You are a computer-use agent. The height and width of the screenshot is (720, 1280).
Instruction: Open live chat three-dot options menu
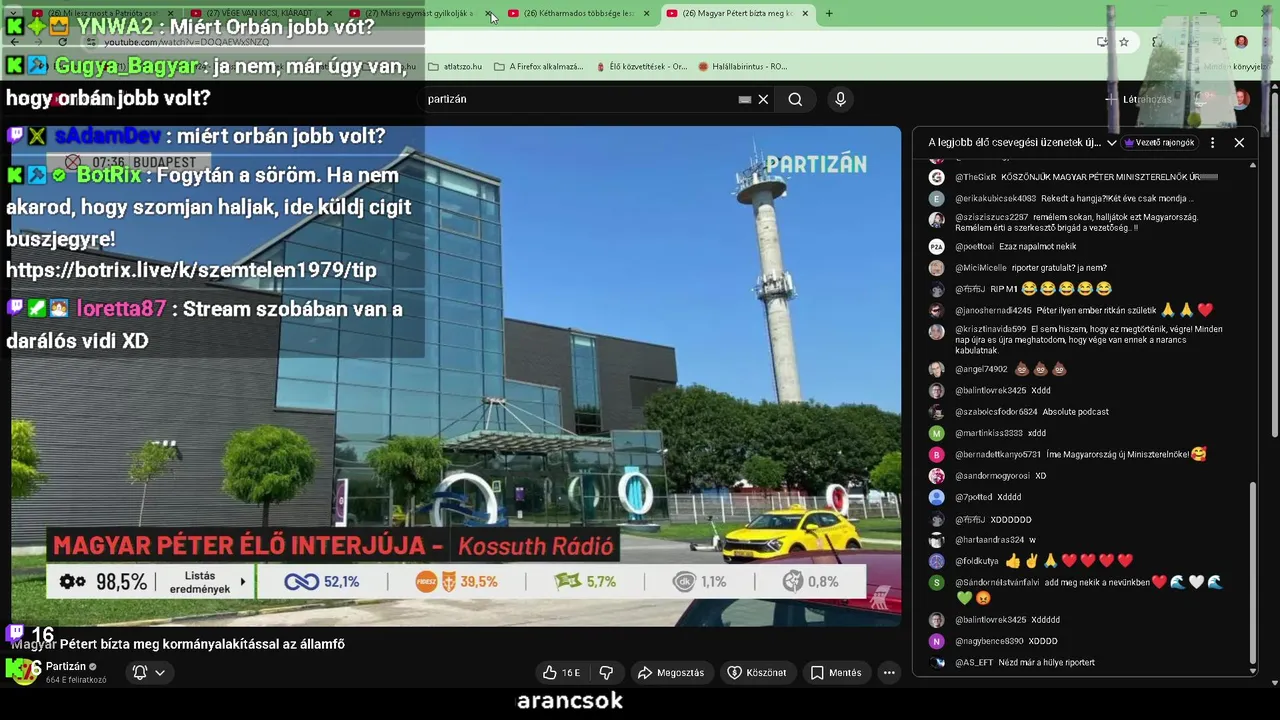point(1212,142)
